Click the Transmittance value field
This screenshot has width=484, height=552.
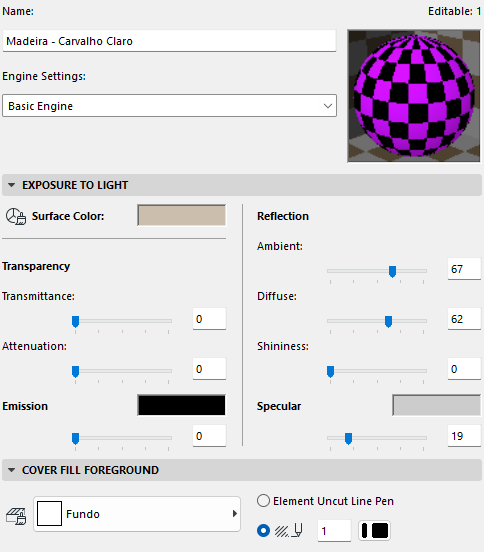[209, 319]
